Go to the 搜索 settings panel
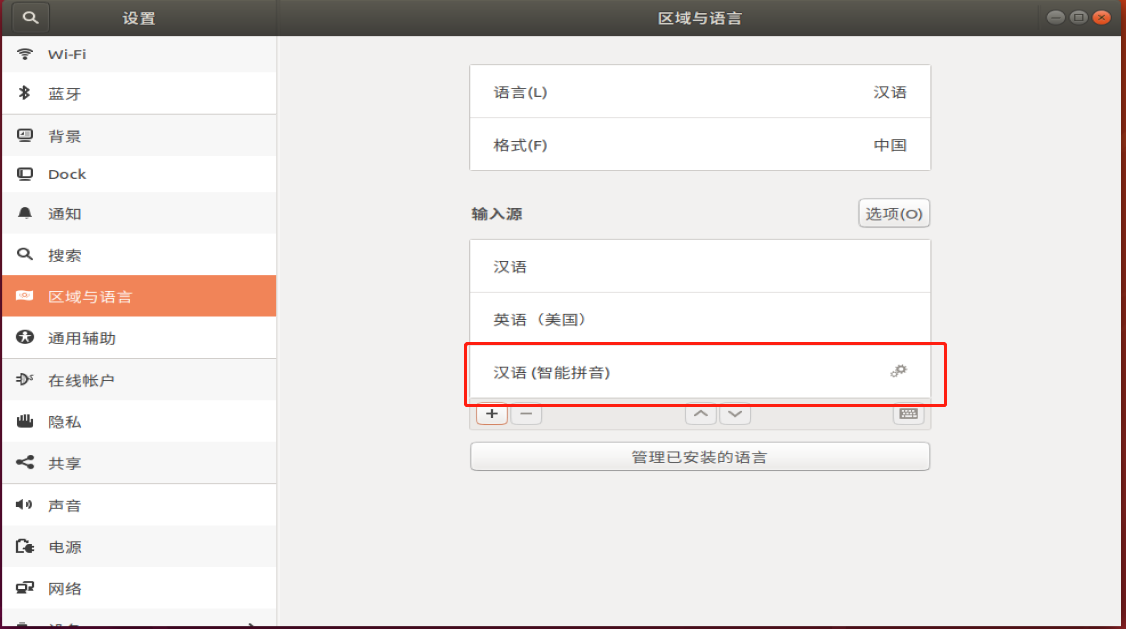1126x629 pixels. (x=139, y=255)
